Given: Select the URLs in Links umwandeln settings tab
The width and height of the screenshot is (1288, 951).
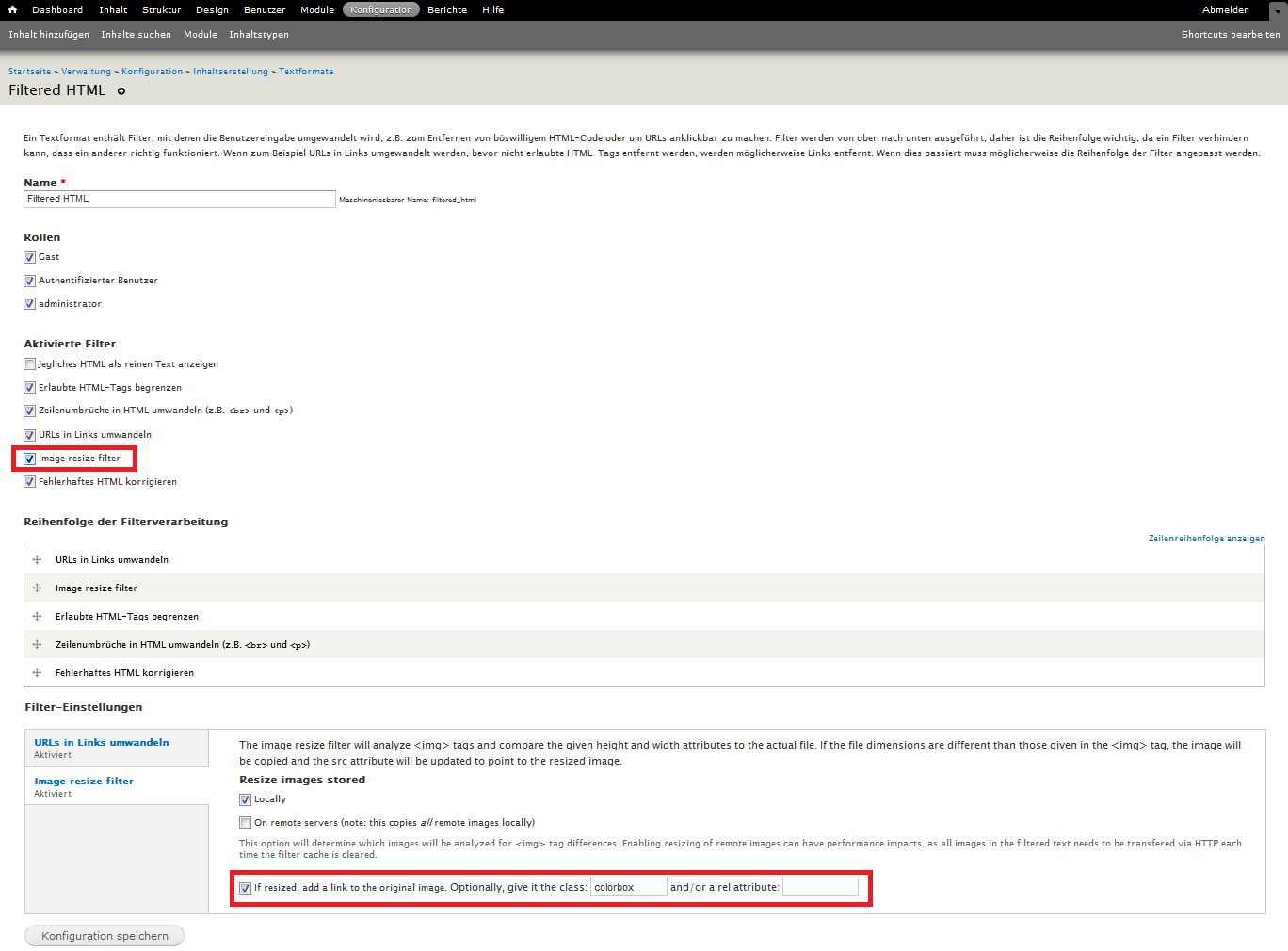Looking at the screenshot, I should click(x=102, y=742).
